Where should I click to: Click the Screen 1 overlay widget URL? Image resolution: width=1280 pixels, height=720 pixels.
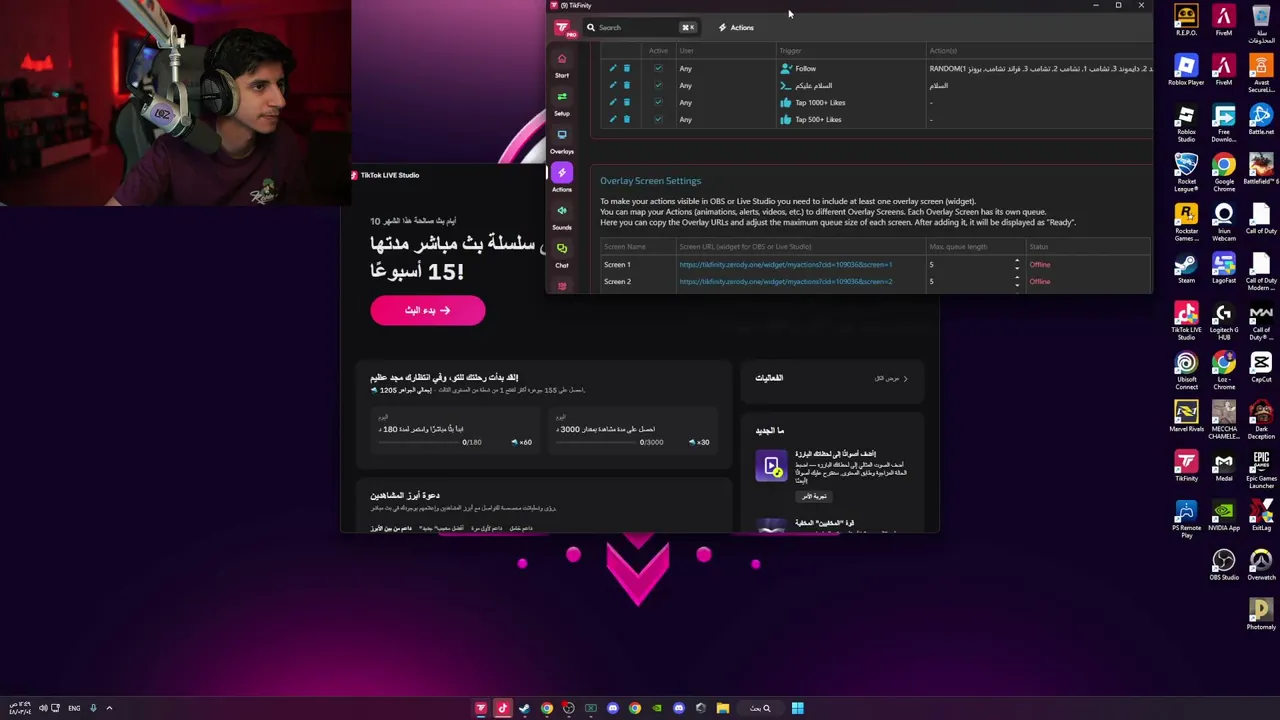click(786, 264)
